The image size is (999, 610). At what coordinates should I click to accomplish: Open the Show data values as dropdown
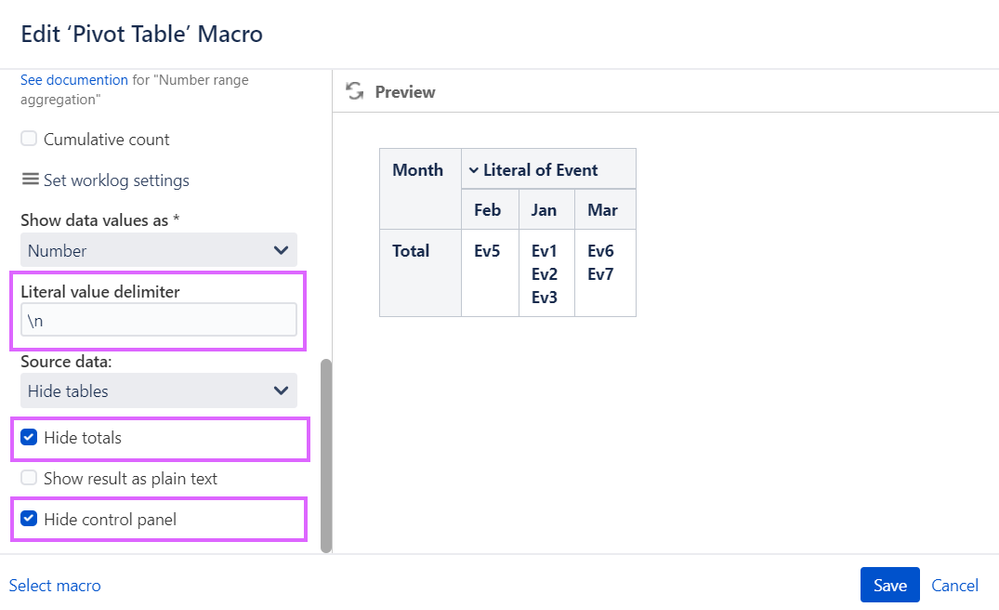[x=158, y=250]
